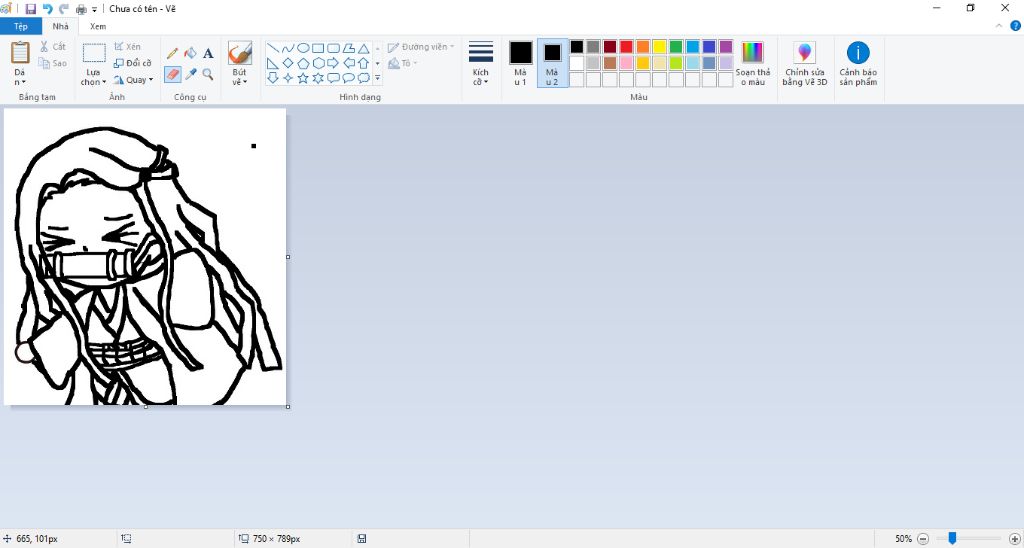Image resolution: width=1024 pixels, height=548 pixels.
Task: Click the Save icon in the title bar
Action: [x=31, y=8]
